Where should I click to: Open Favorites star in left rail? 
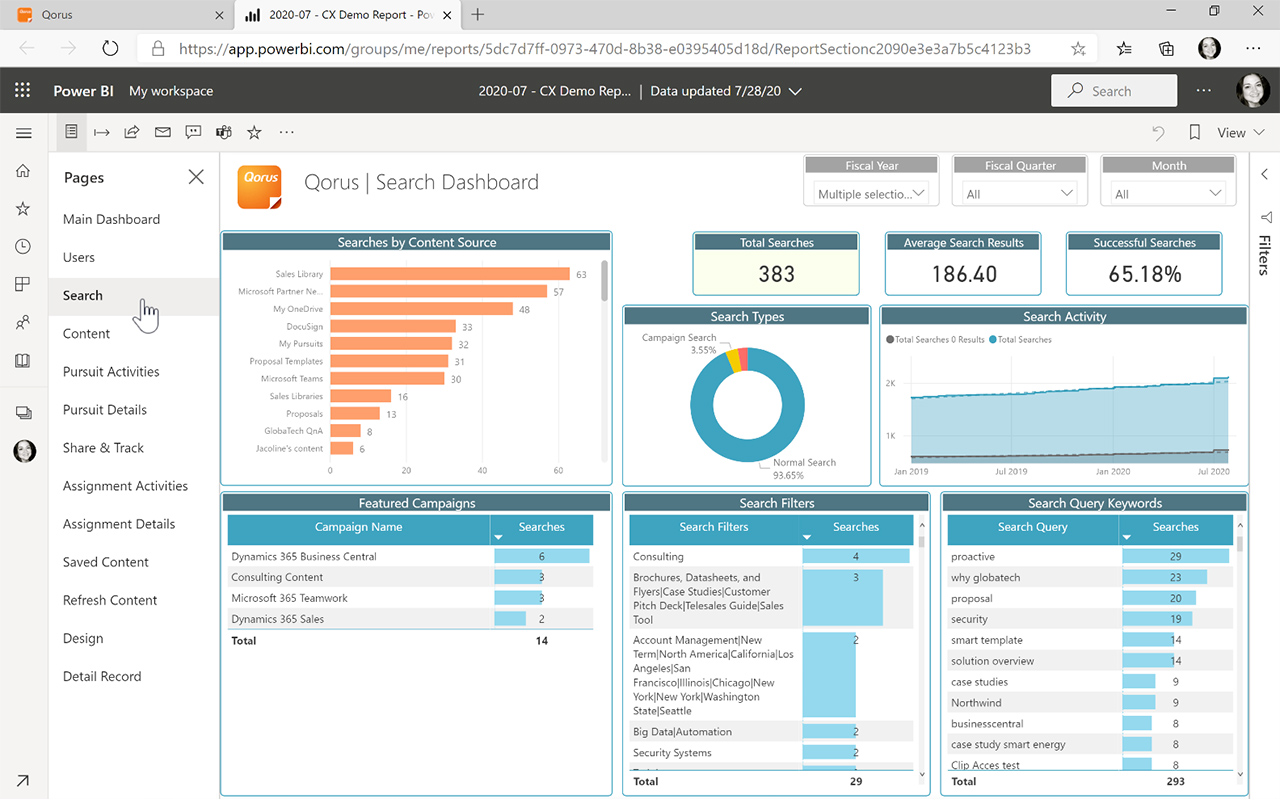pos(23,209)
